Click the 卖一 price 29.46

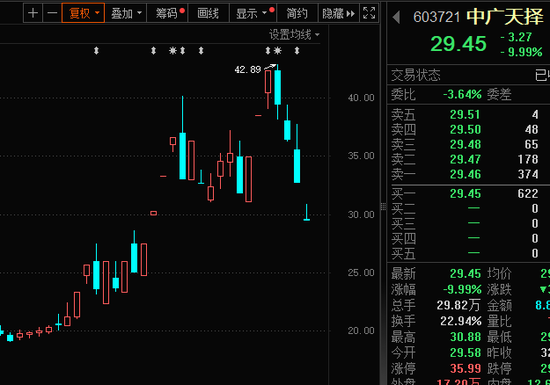point(465,174)
